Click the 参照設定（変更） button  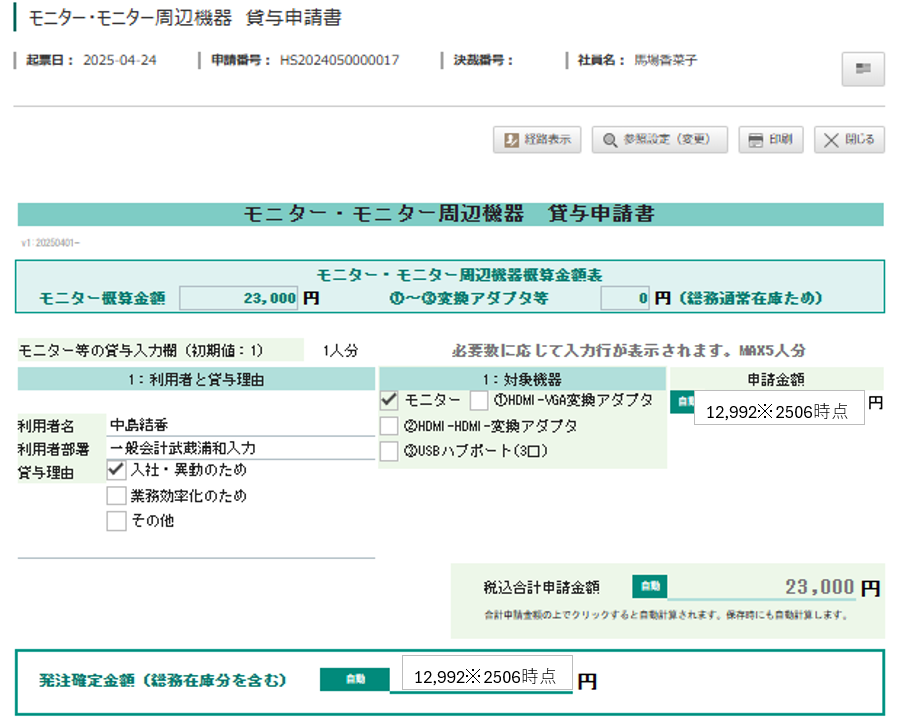[x=659, y=140]
